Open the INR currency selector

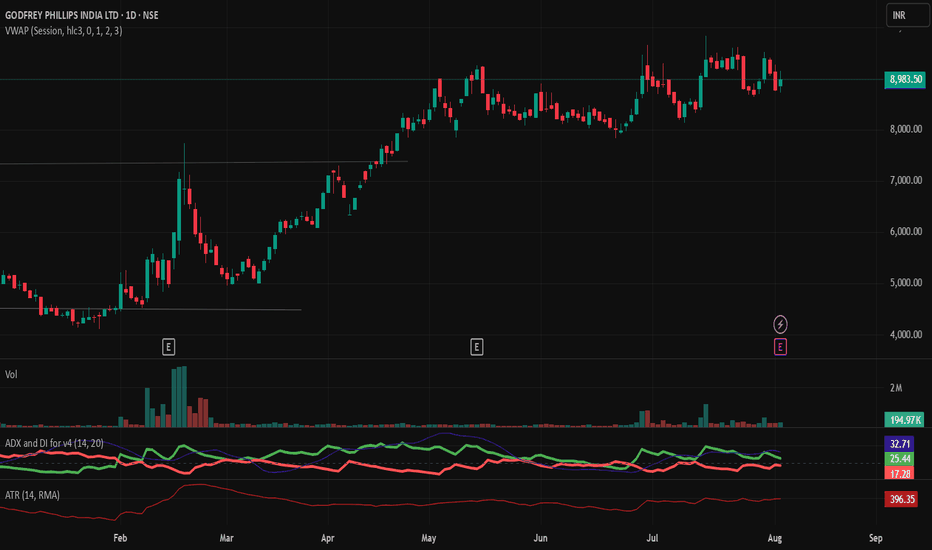[907, 15]
